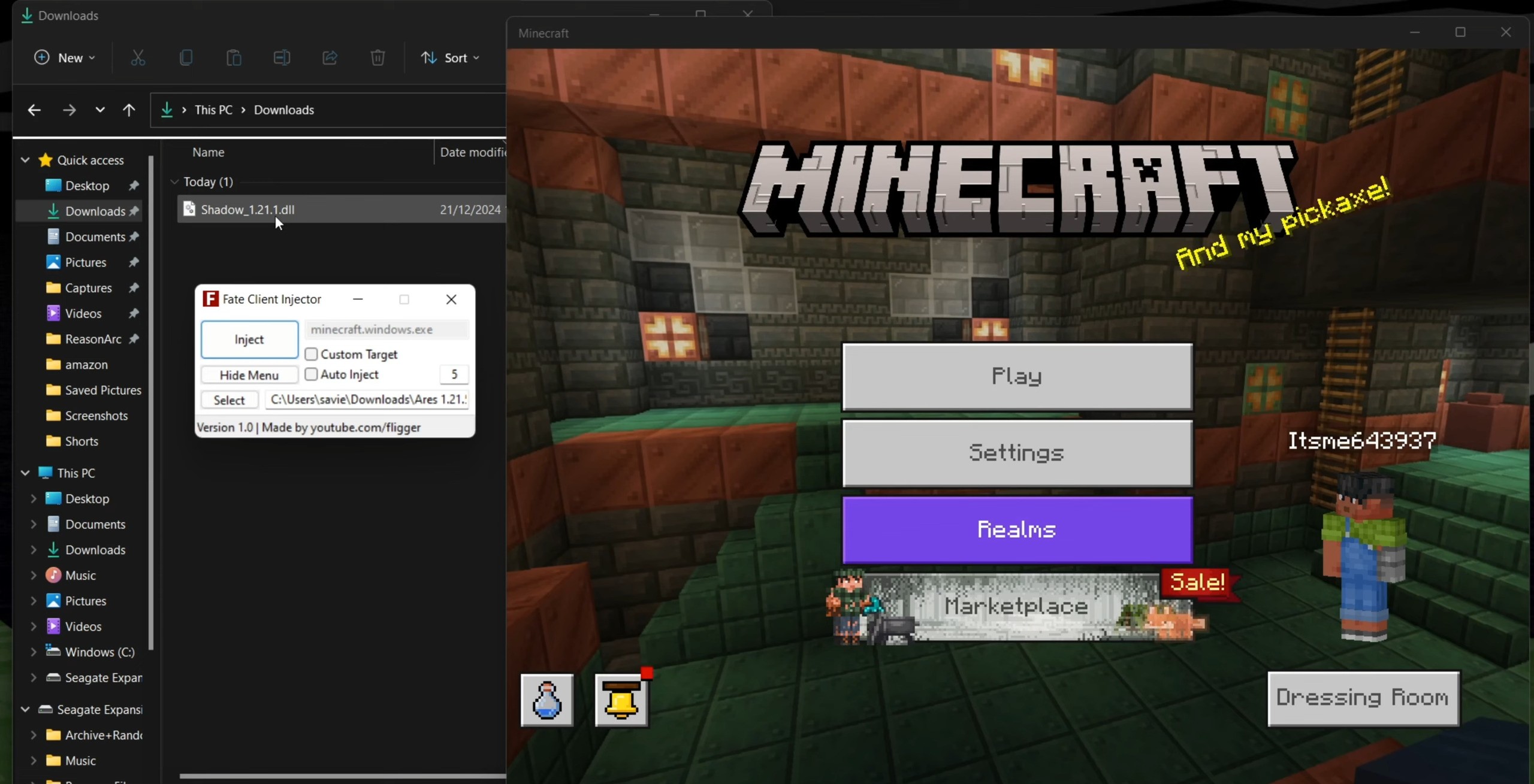Image resolution: width=1534 pixels, height=784 pixels.
Task: Collapse the Today (1) file group
Action: [174, 181]
